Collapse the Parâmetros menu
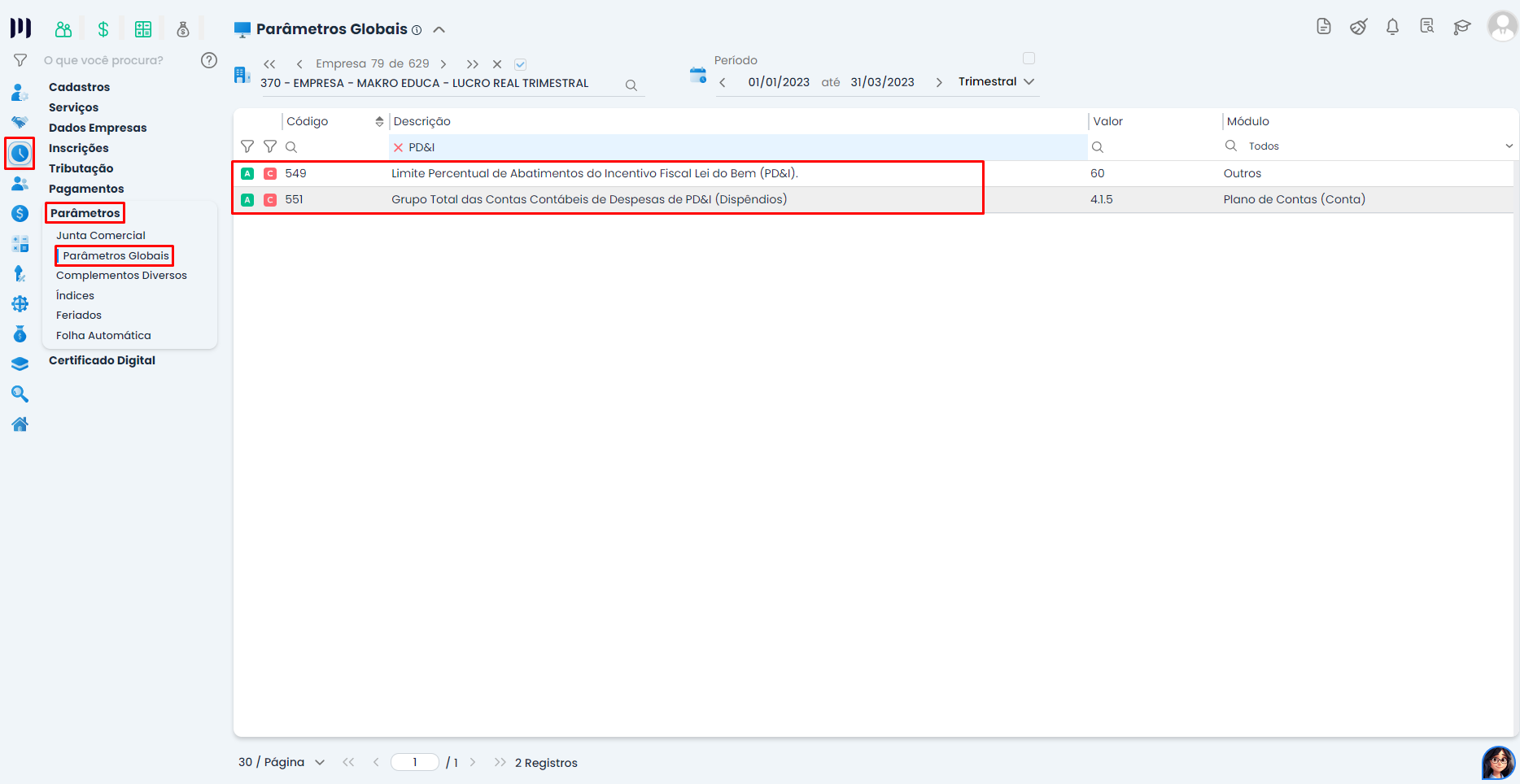Image resolution: width=1520 pixels, height=784 pixels. [x=85, y=213]
